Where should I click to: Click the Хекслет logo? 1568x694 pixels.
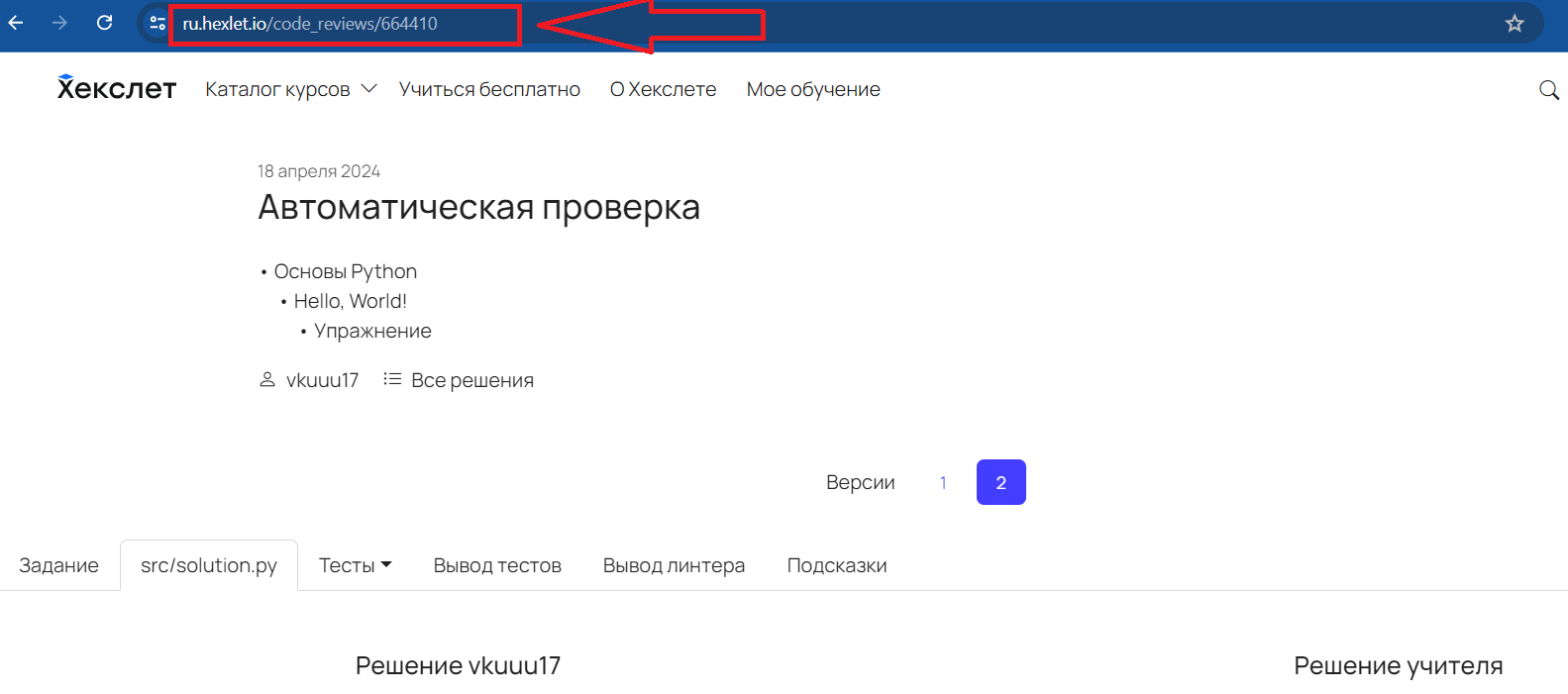point(117,89)
